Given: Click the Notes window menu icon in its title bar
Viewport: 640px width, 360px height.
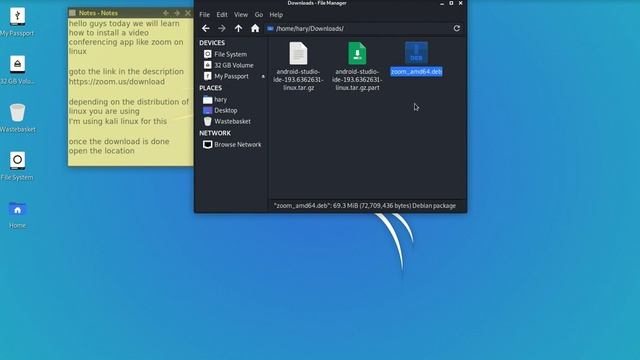Looking at the screenshot, I should pos(72,13).
